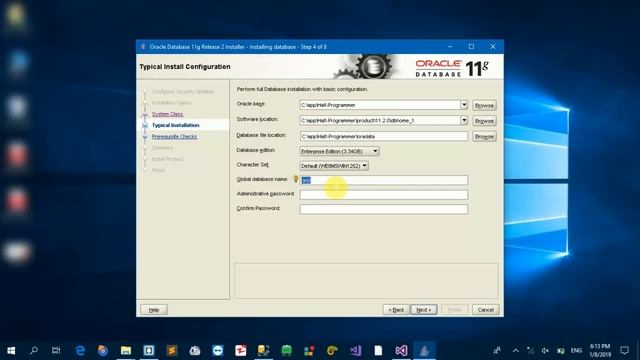Click the "Database edition" label
Viewport: 640px width, 360px height.
point(256,150)
